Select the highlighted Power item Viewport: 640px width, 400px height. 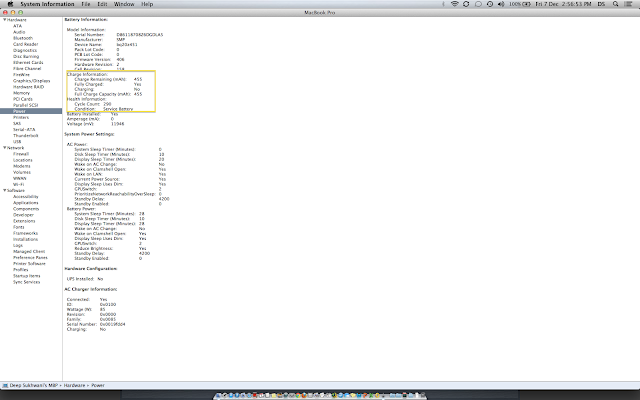pos(31,111)
